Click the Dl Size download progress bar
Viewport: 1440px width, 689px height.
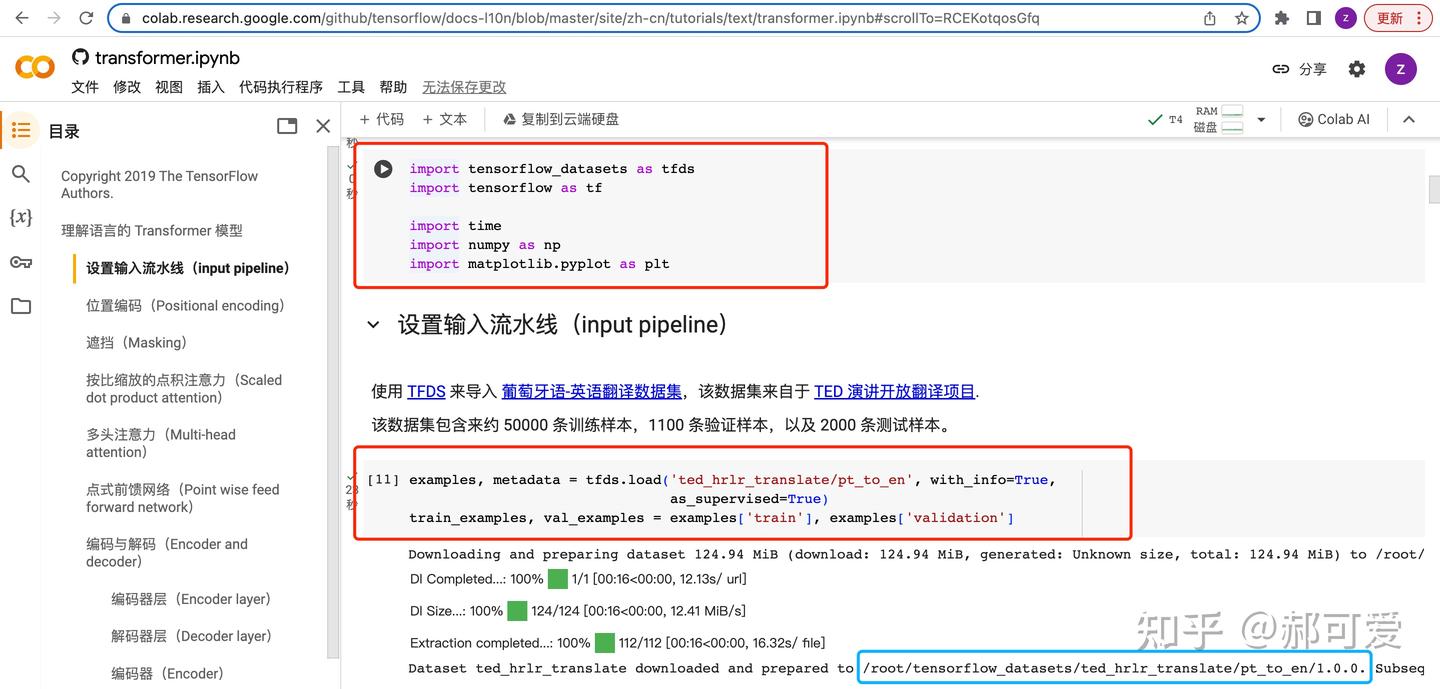click(x=518, y=610)
